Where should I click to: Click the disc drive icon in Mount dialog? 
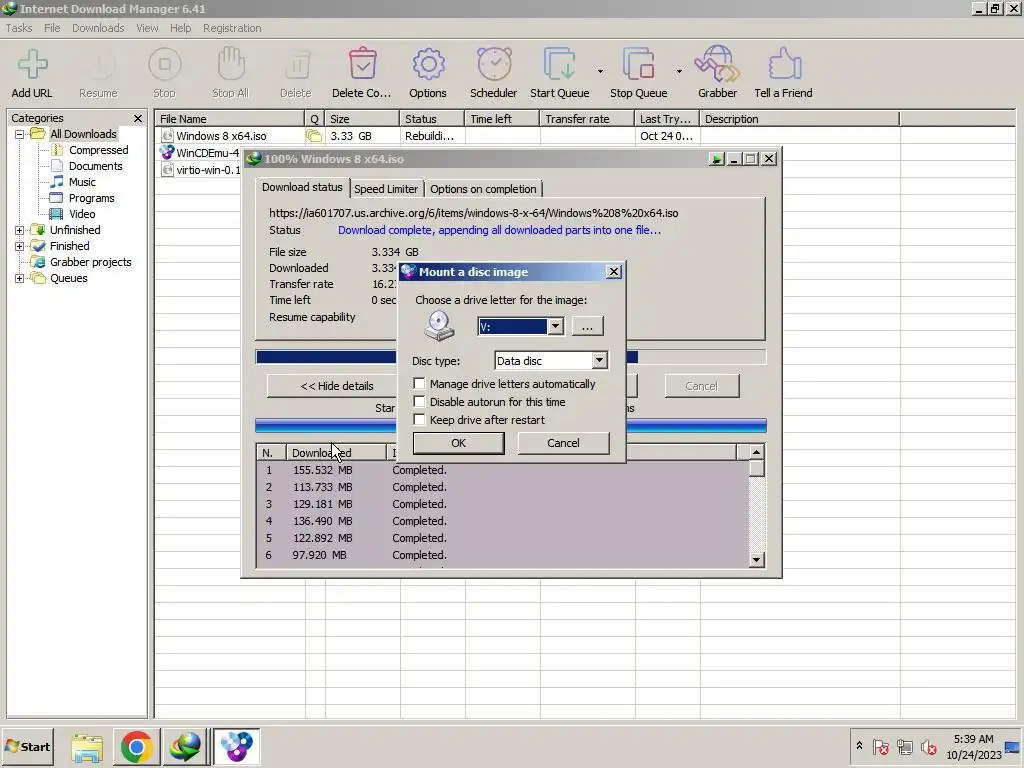pyautogui.click(x=440, y=326)
